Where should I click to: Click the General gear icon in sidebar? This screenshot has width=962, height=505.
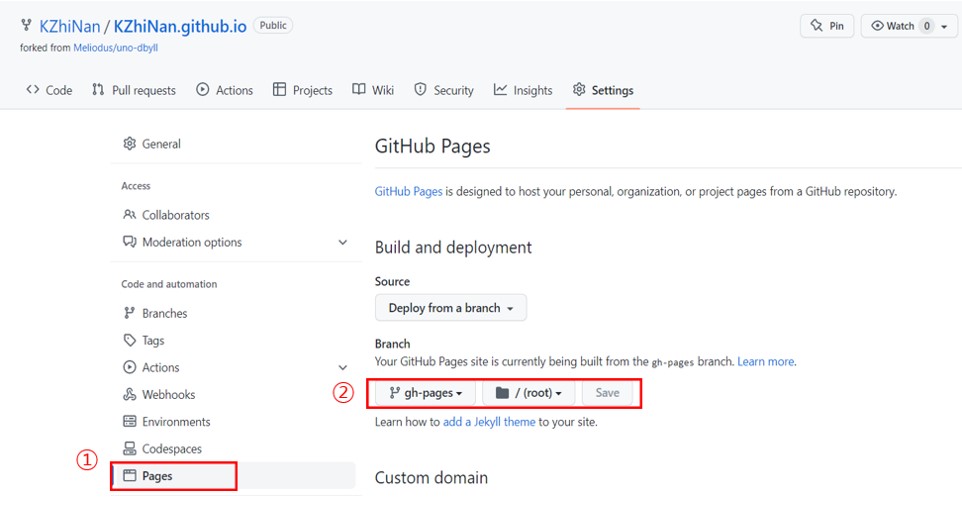point(129,144)
